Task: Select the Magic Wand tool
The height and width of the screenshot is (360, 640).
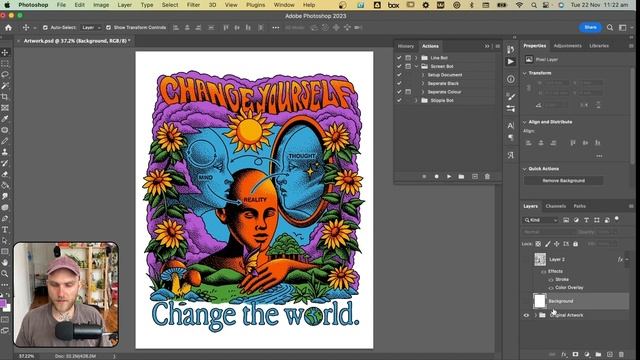Action: pyautogui.click(x=5, y=86)
